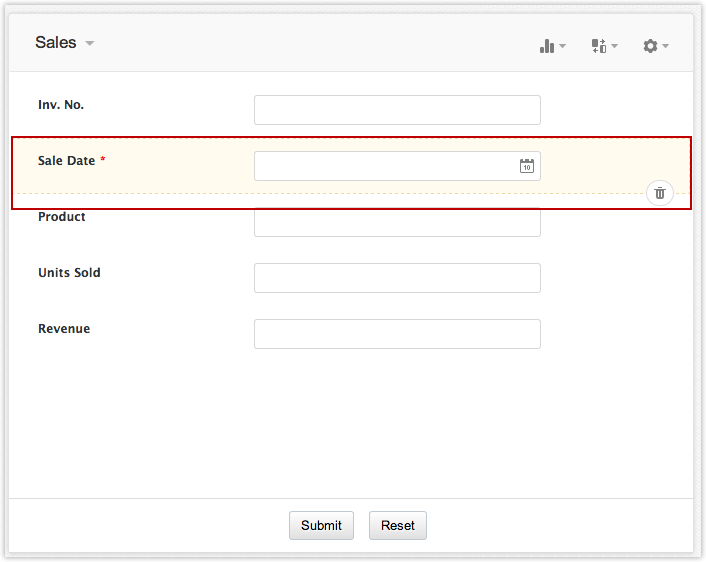Click the Sales form title
Viewport: 706px width, 562px height.
[x=55, y=42]
